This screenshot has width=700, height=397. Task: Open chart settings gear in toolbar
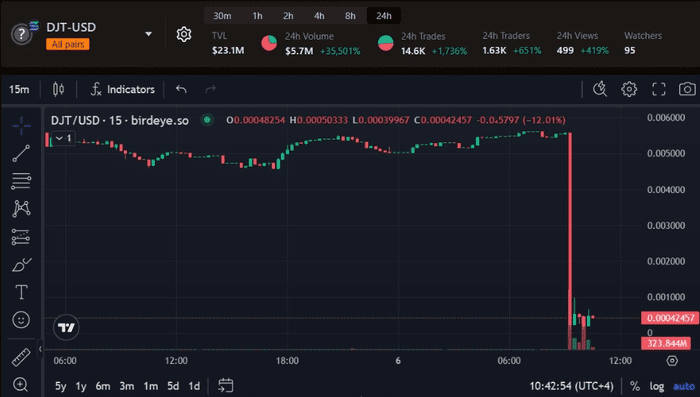[x=629, y=89]
